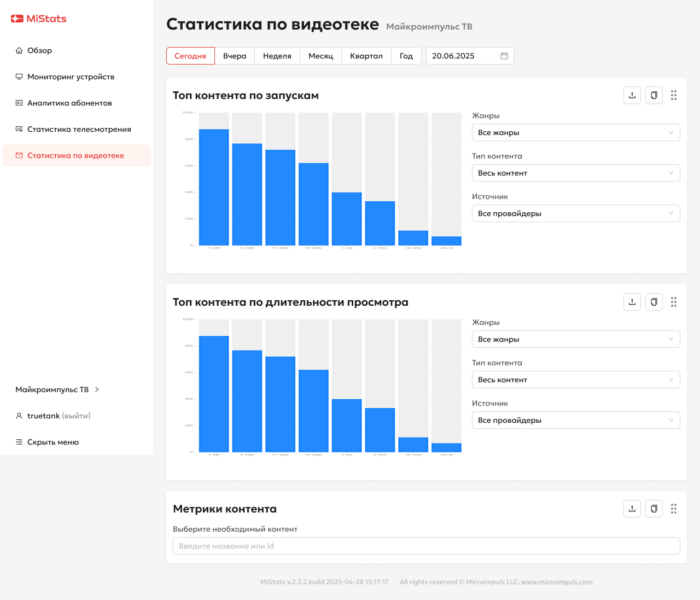Click Скрыть меню to collapse sidebar
The width and height of the screenshot is (700, 600).
point(52,442)
